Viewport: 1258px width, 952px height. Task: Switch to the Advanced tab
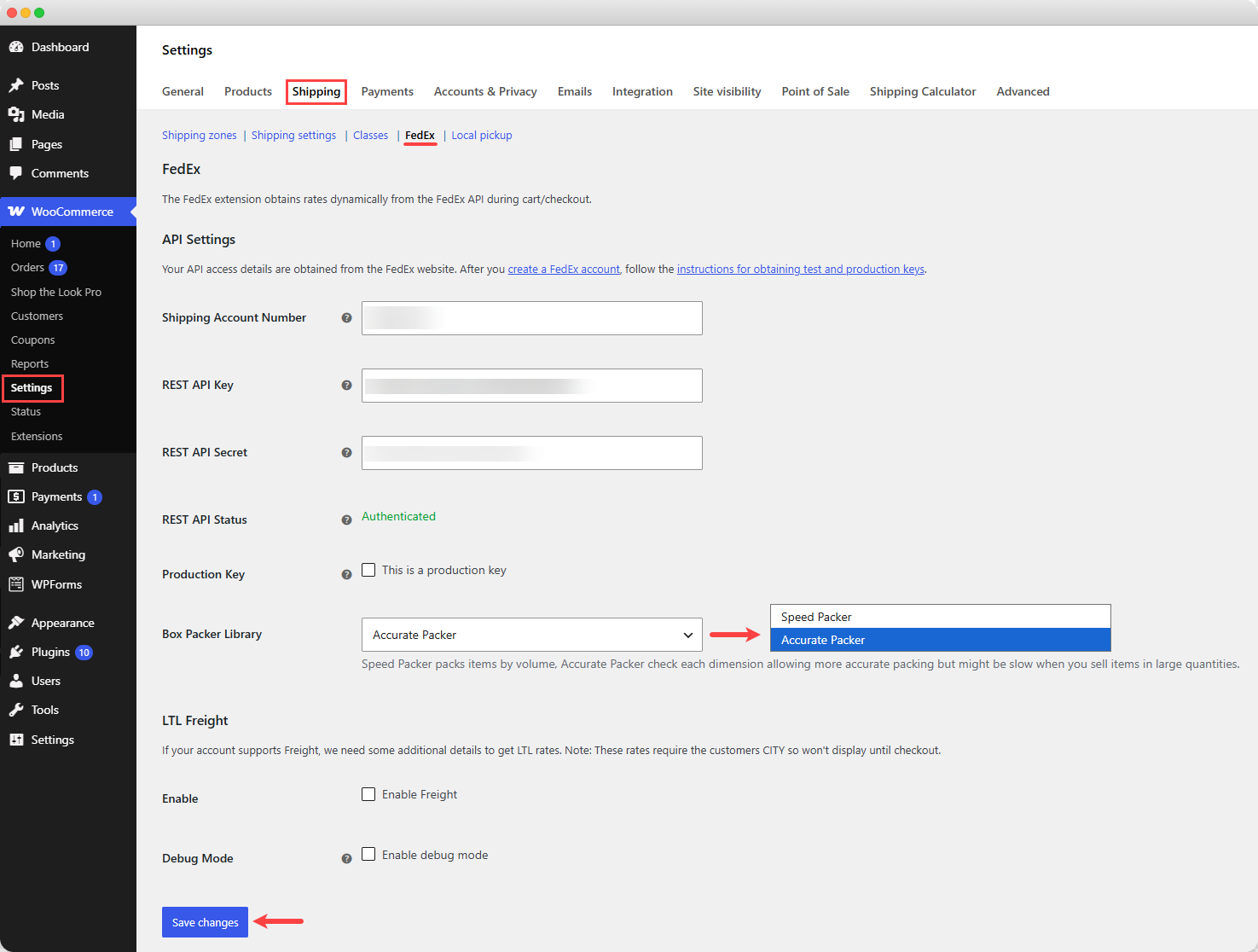(x=1023, y=91)
